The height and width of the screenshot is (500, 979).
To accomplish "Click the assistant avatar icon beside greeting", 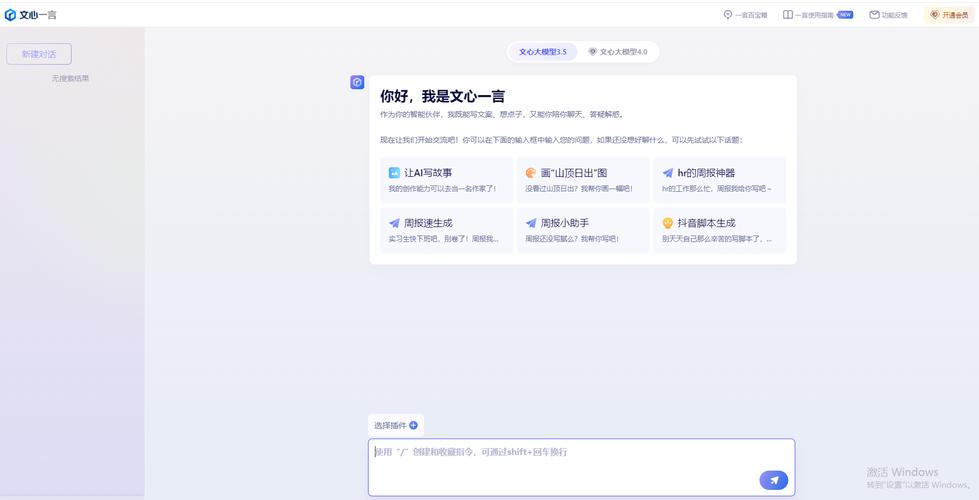I will click(357, 82).
